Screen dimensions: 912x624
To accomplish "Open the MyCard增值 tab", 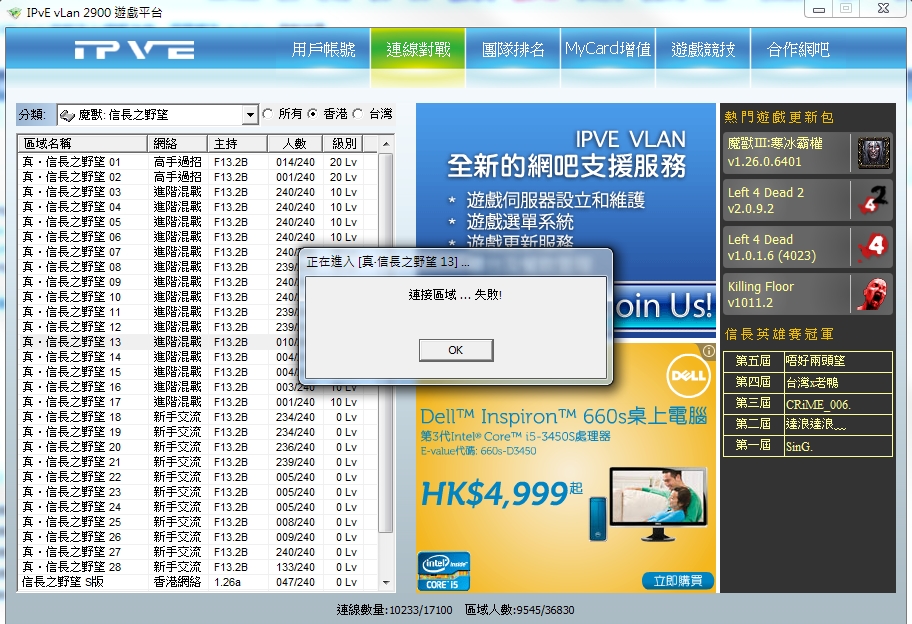I will click(x=608, y=49).
